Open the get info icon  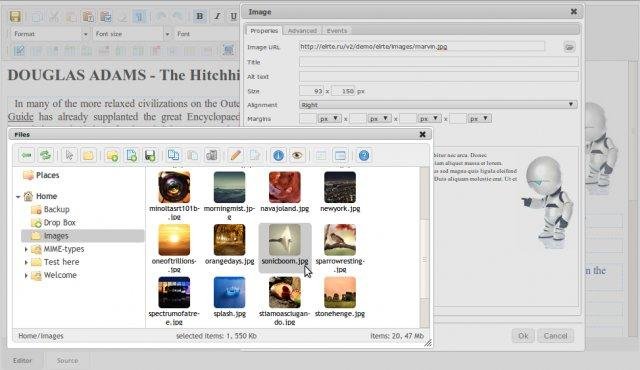pos(278,155)
